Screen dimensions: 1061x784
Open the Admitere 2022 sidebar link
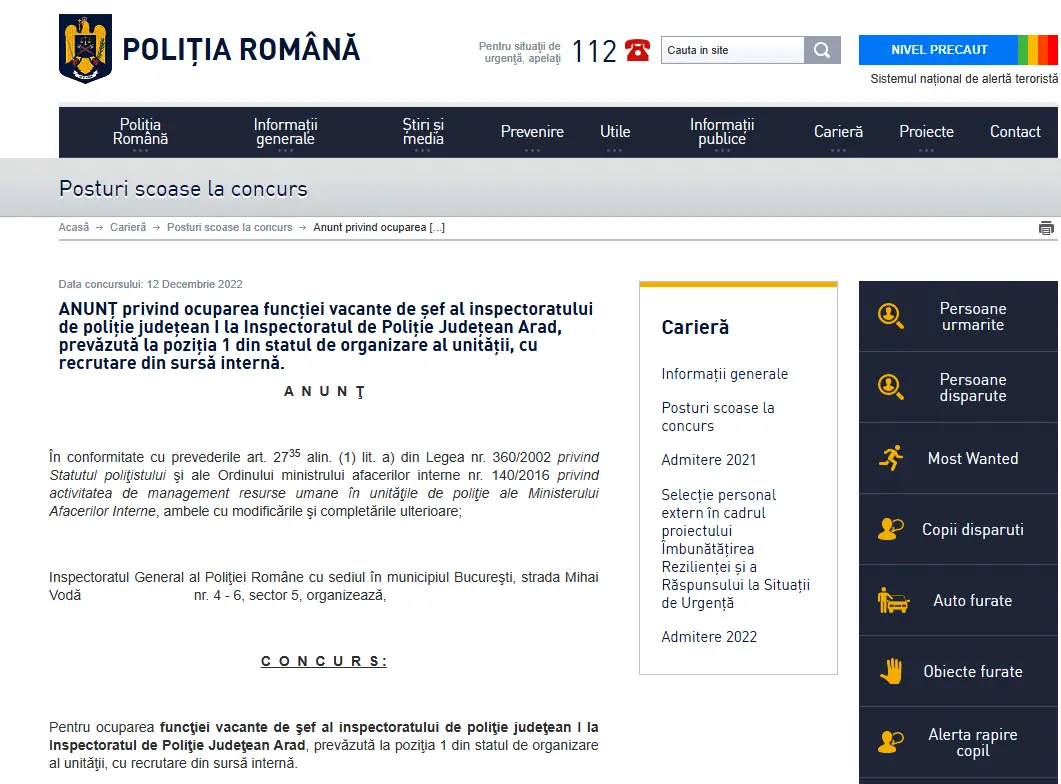tap(709, 637)
